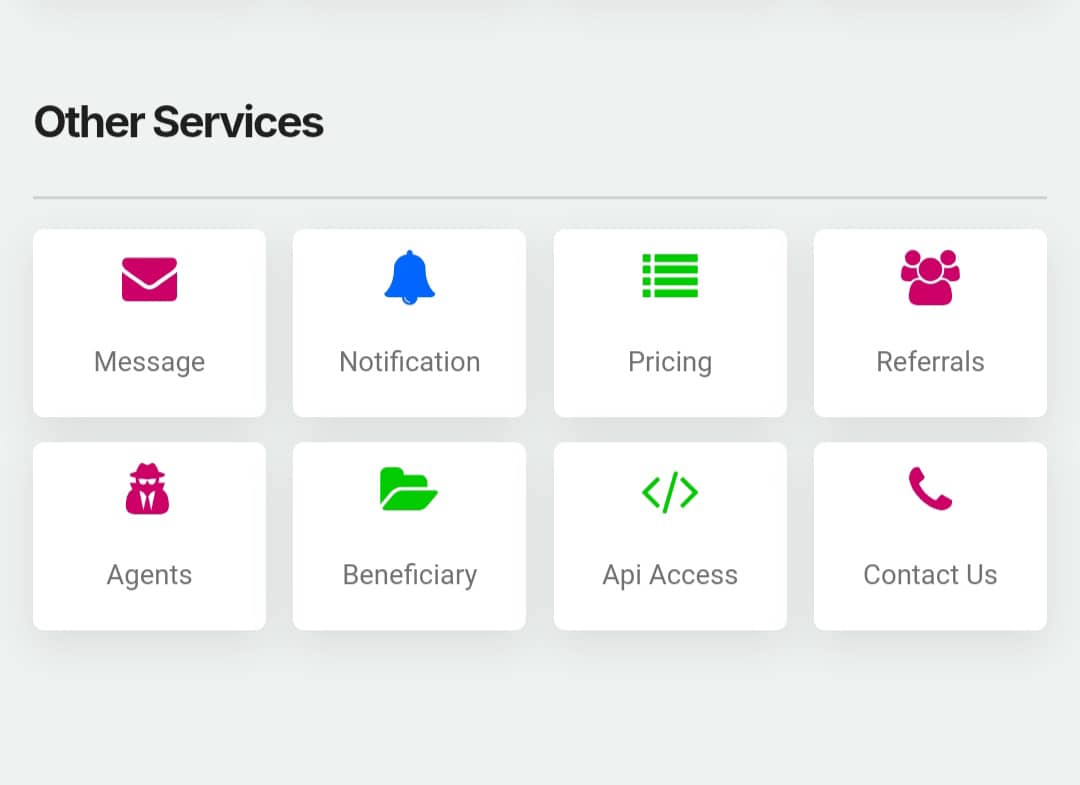Open the Message text label
This screenshot has width=1080, height=785.
[x=149, y=362]
